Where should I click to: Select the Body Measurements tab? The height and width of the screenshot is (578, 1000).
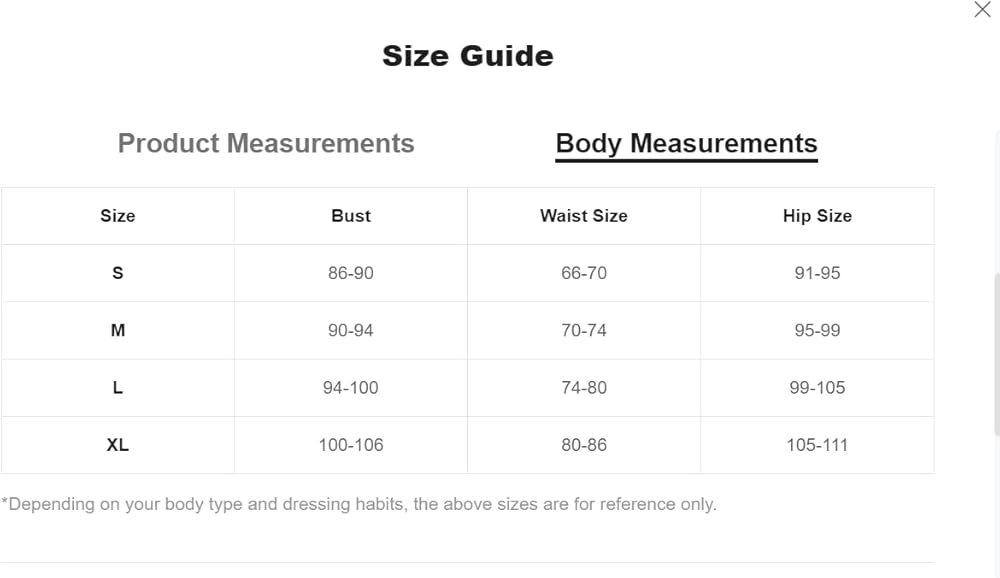[686, 143]
